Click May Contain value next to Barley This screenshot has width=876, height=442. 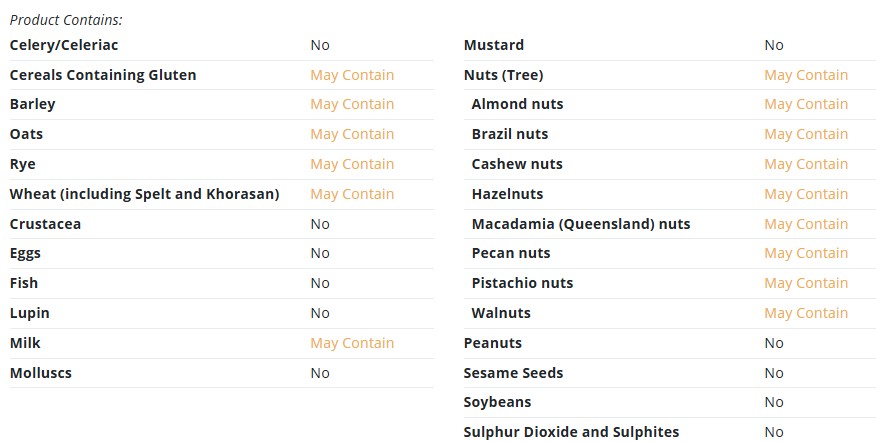(352, 104)
